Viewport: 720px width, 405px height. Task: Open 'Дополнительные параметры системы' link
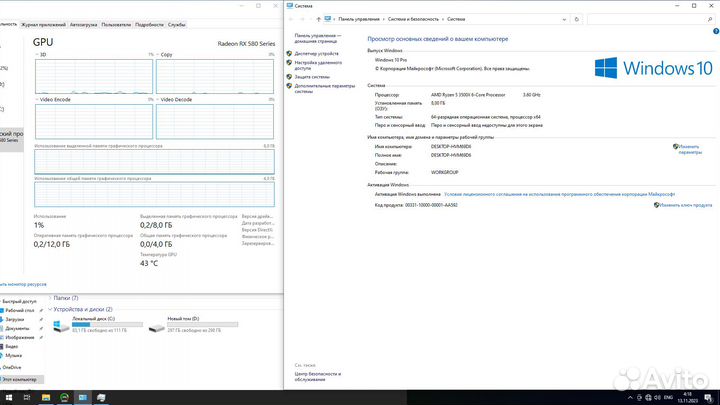325,89
